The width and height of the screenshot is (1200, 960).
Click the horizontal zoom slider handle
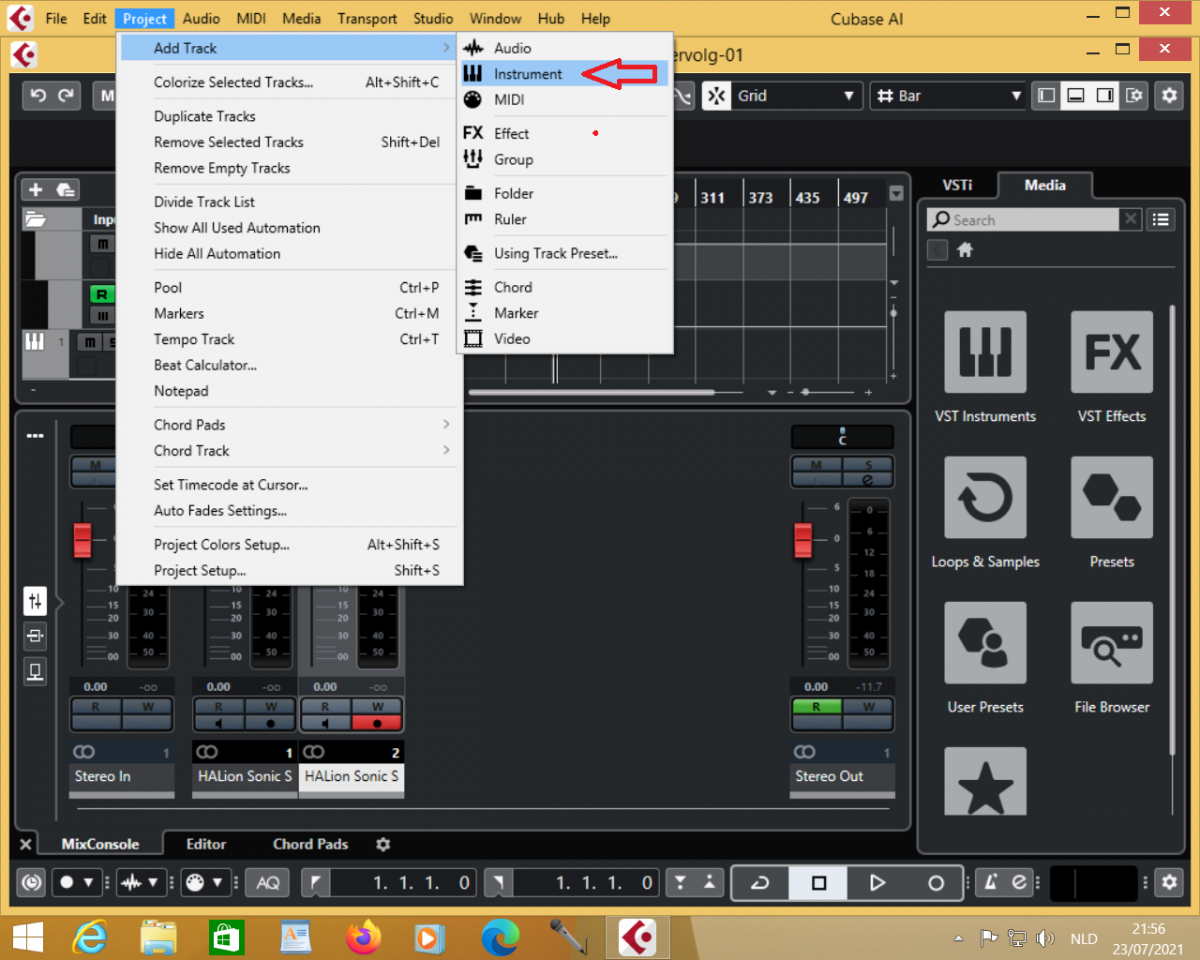click(x=806, y=393)
